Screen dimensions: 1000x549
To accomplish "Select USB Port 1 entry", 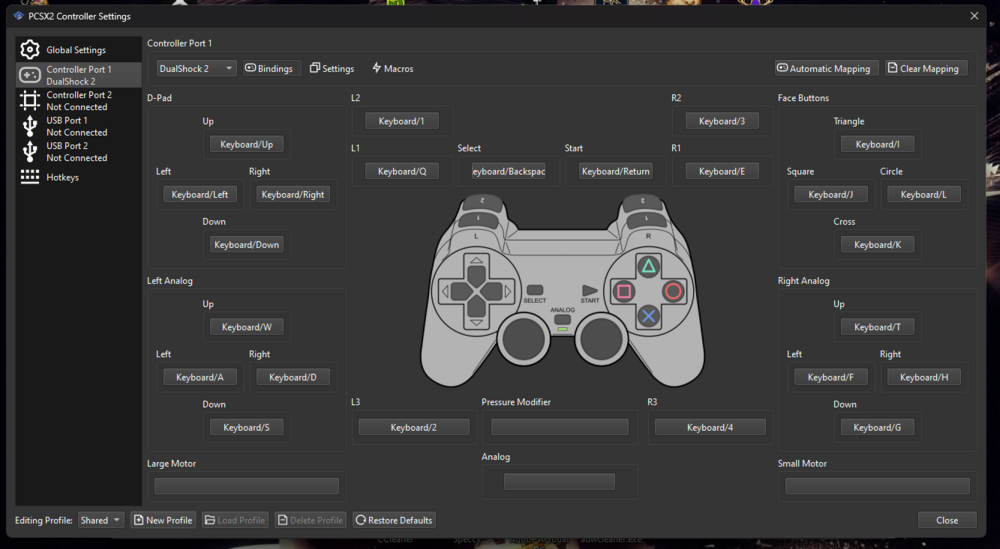I will click(76, 126).
